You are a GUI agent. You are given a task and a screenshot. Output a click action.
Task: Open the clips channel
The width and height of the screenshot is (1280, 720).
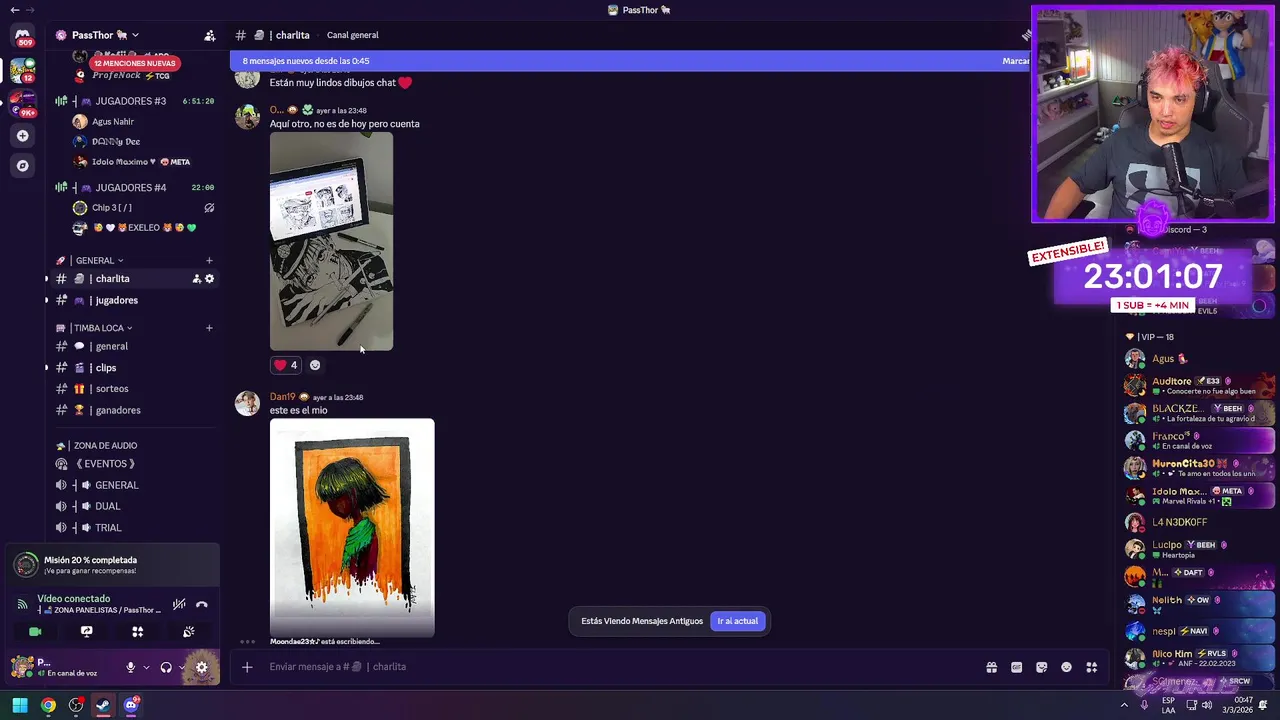pos(132,368)
